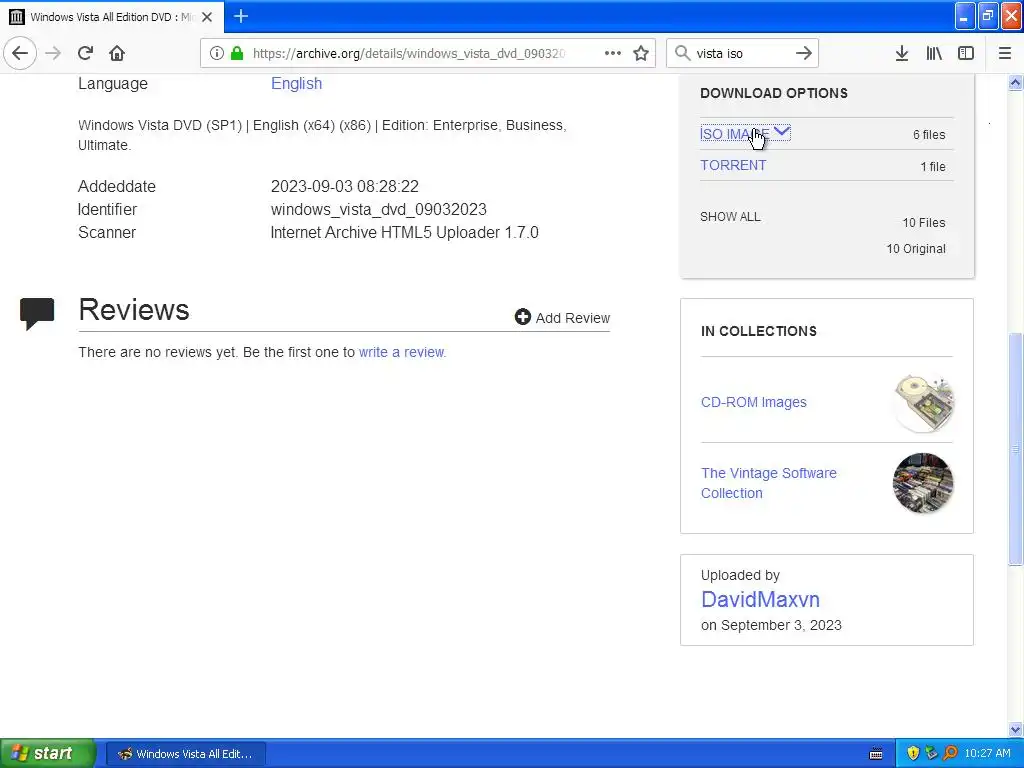Click the '10 Files' count text
The height and width of the screenshot is (768, 1024).
[x=923, y=223]
